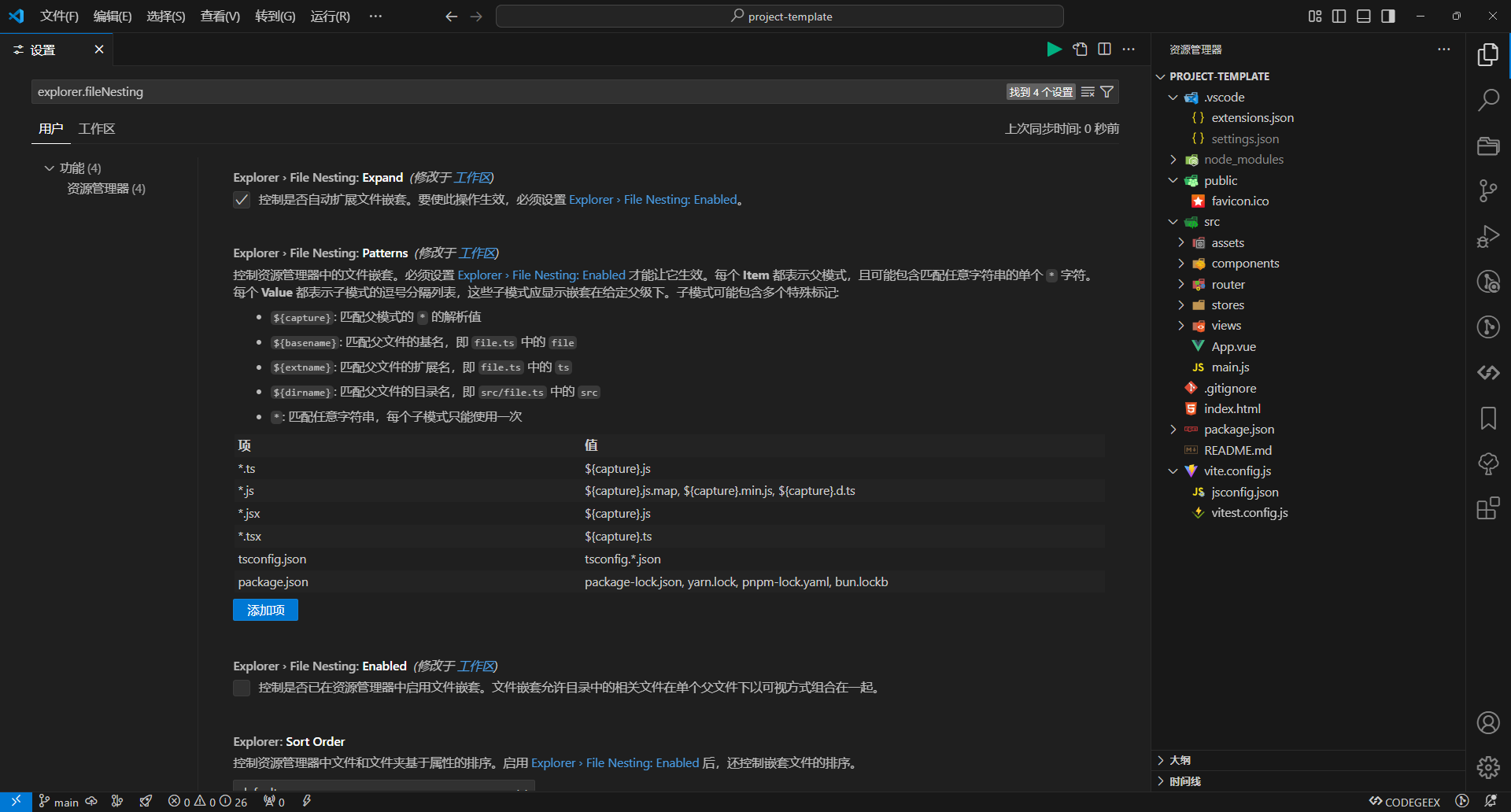Screen dimensions: 1511x812
Task: Uncheck File Nesting: Expand checkbox
Action: pyautogui.click(x=242, y=200)
